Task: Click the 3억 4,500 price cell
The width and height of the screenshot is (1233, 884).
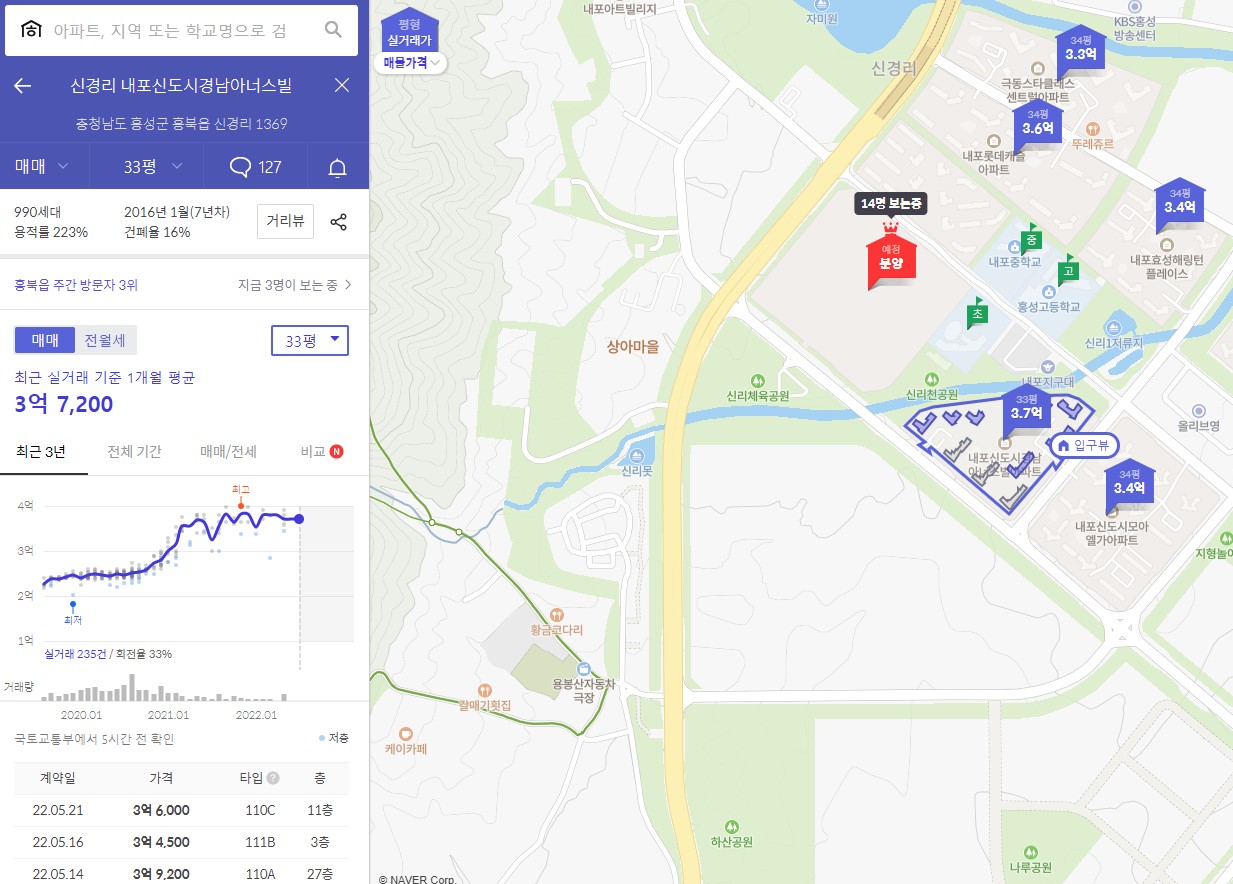Action: [x=161, y=842]
